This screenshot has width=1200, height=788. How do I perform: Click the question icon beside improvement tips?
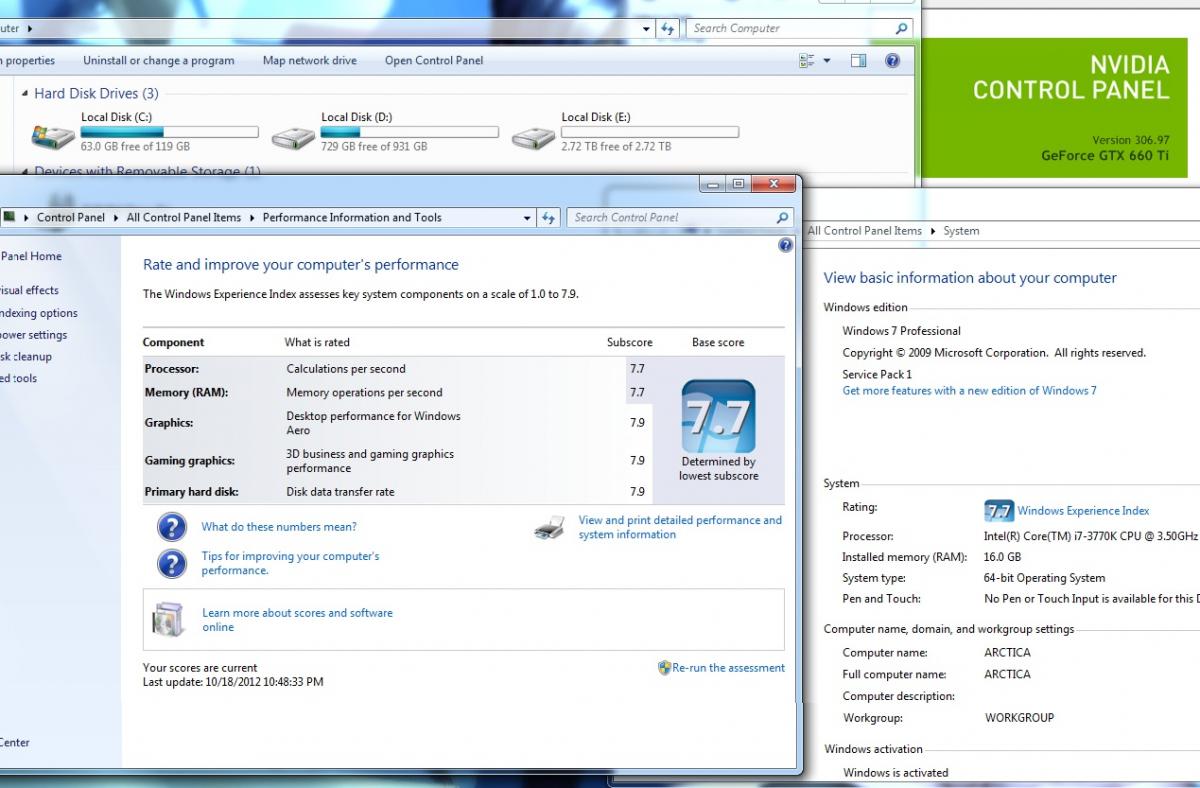tap(172, 563)
